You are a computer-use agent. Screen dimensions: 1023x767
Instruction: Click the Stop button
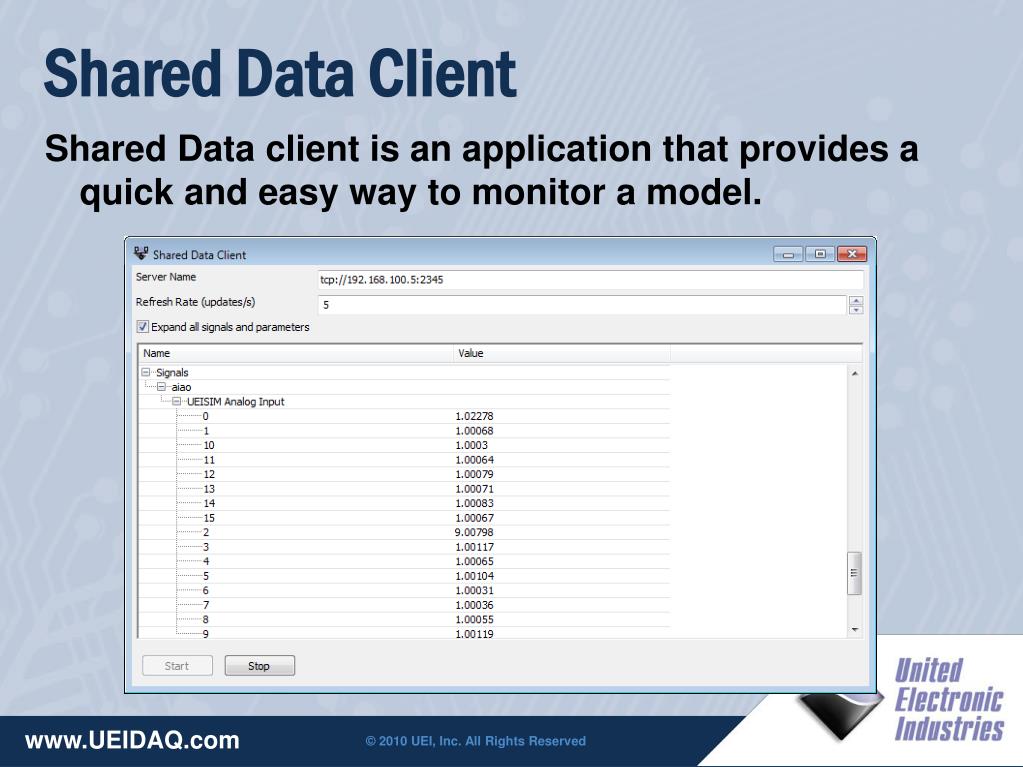pos(260,666)
